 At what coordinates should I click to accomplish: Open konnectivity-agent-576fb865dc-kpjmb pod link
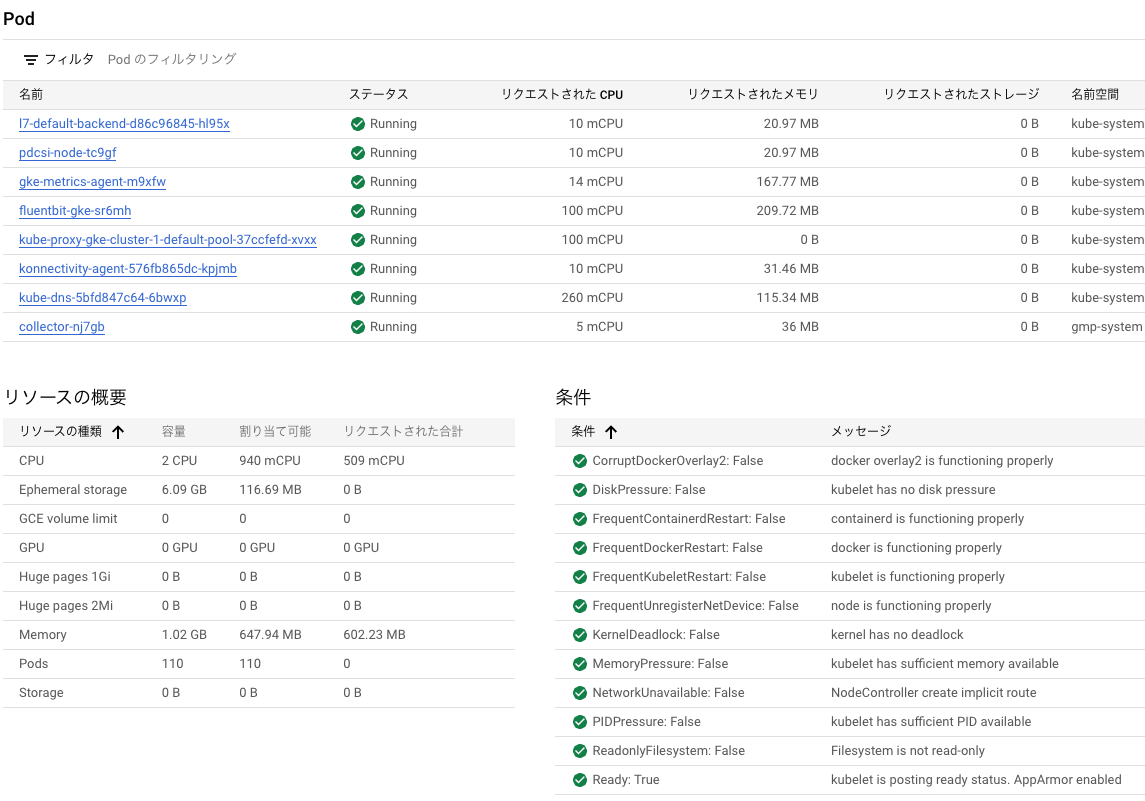click(128, 269)
